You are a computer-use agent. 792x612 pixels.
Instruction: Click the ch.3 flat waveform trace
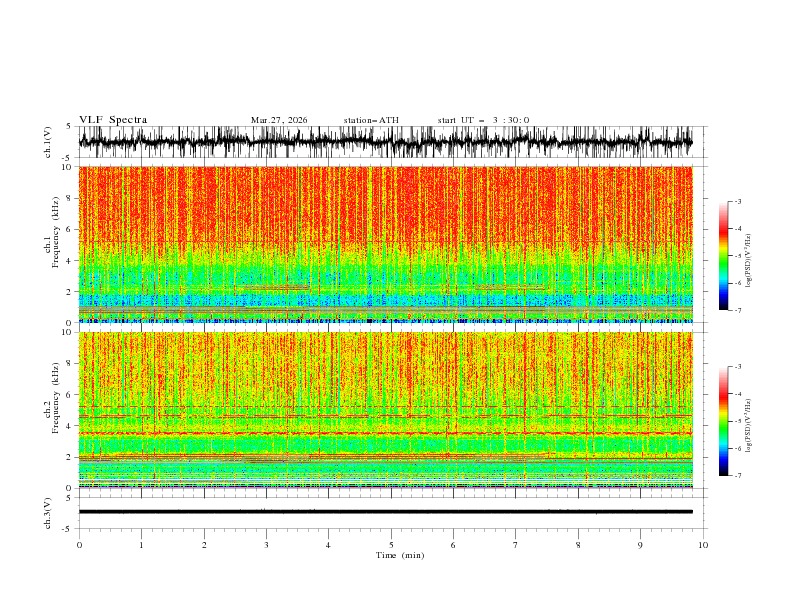(x=385, y=512)
